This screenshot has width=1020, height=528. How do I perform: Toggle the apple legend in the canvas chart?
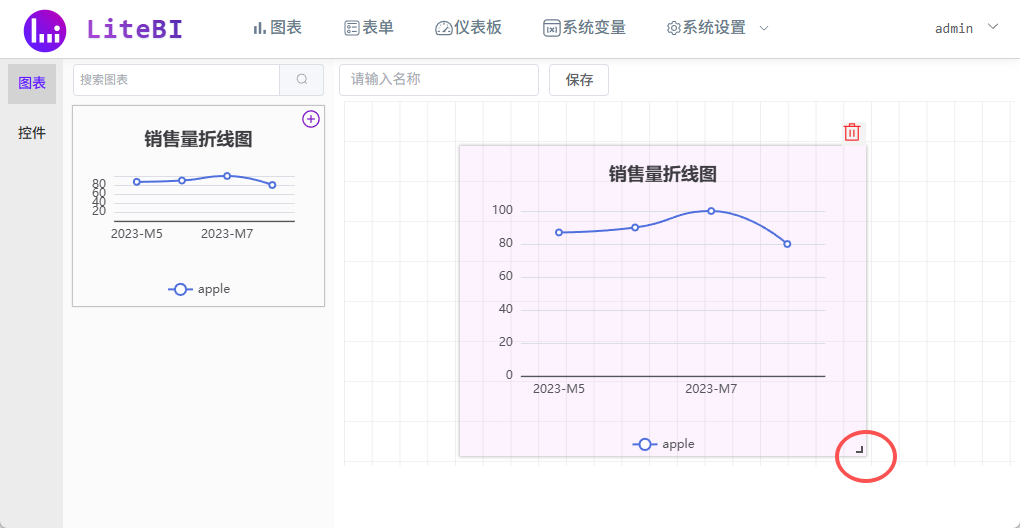point(664,444)
